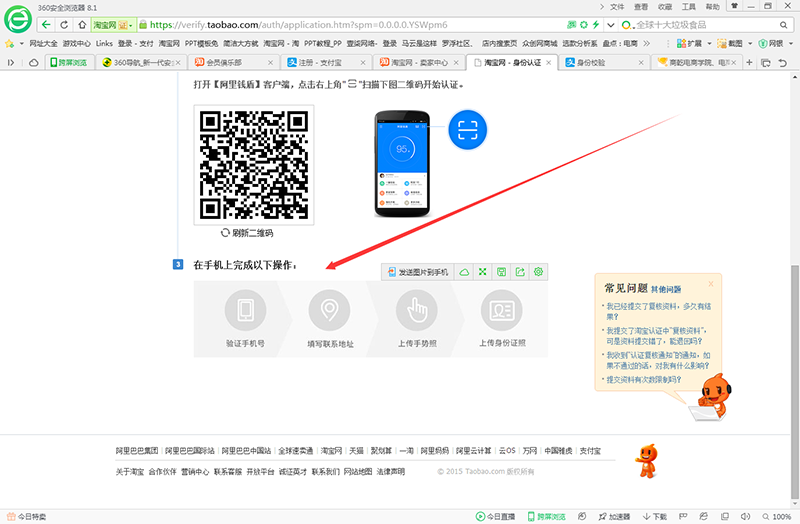The height and width of the screenshot is (524, 800).
Task: Go back with the browser back arrow
Action: click(x=46, y=24)
